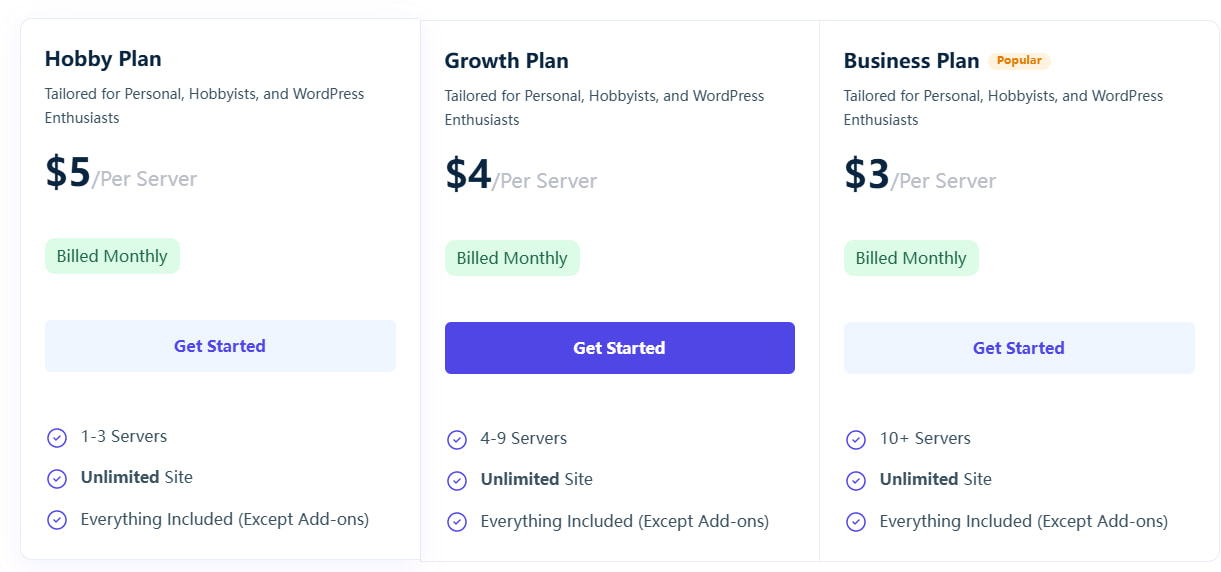Click Hobby Plan's Everything Included check icon
The width and height of the screenshot is (1221, 572).
coord(57,520)
